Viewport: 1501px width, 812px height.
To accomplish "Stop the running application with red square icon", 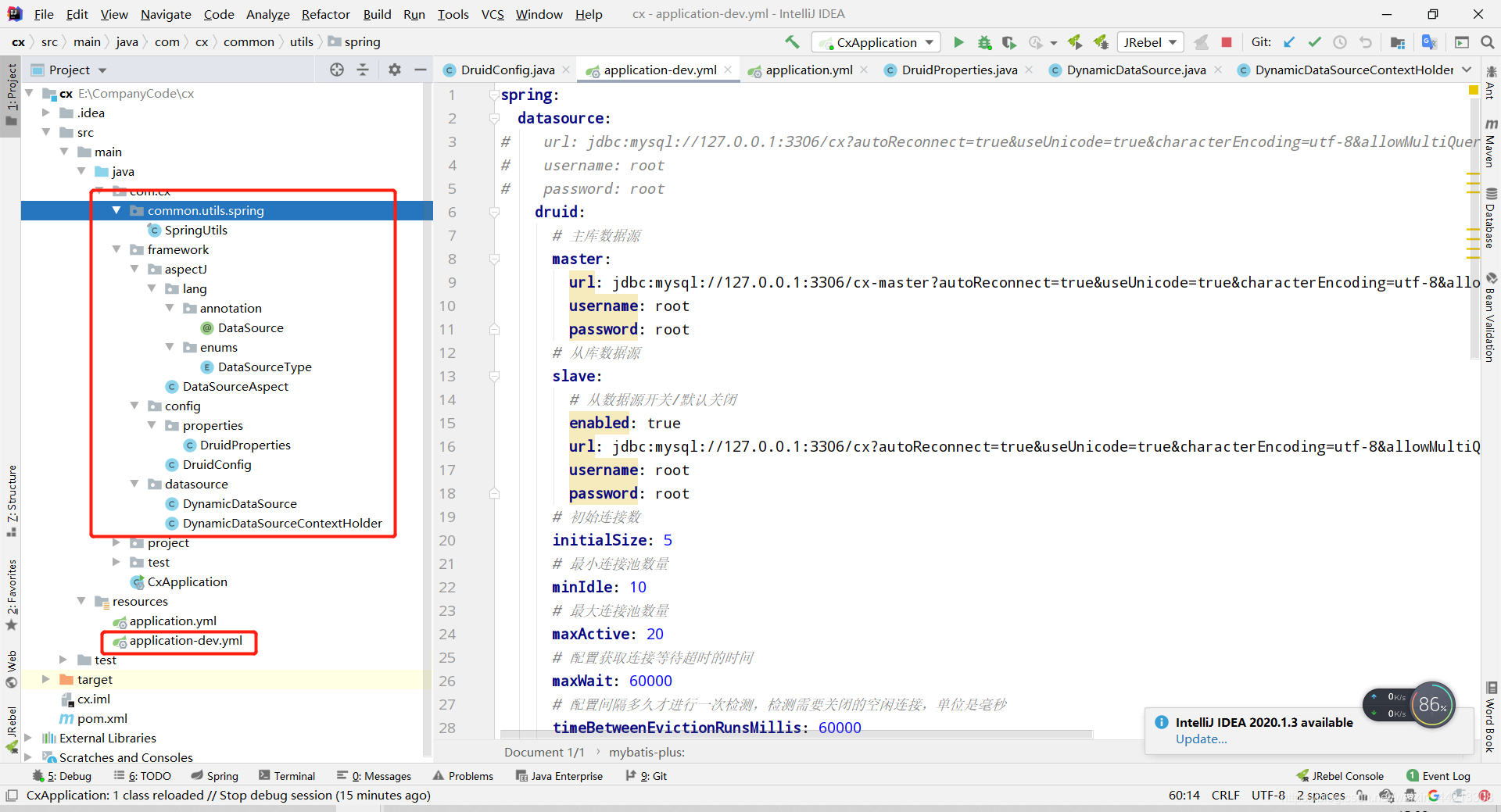I will pyautogui.click(x=1227, y=42).
